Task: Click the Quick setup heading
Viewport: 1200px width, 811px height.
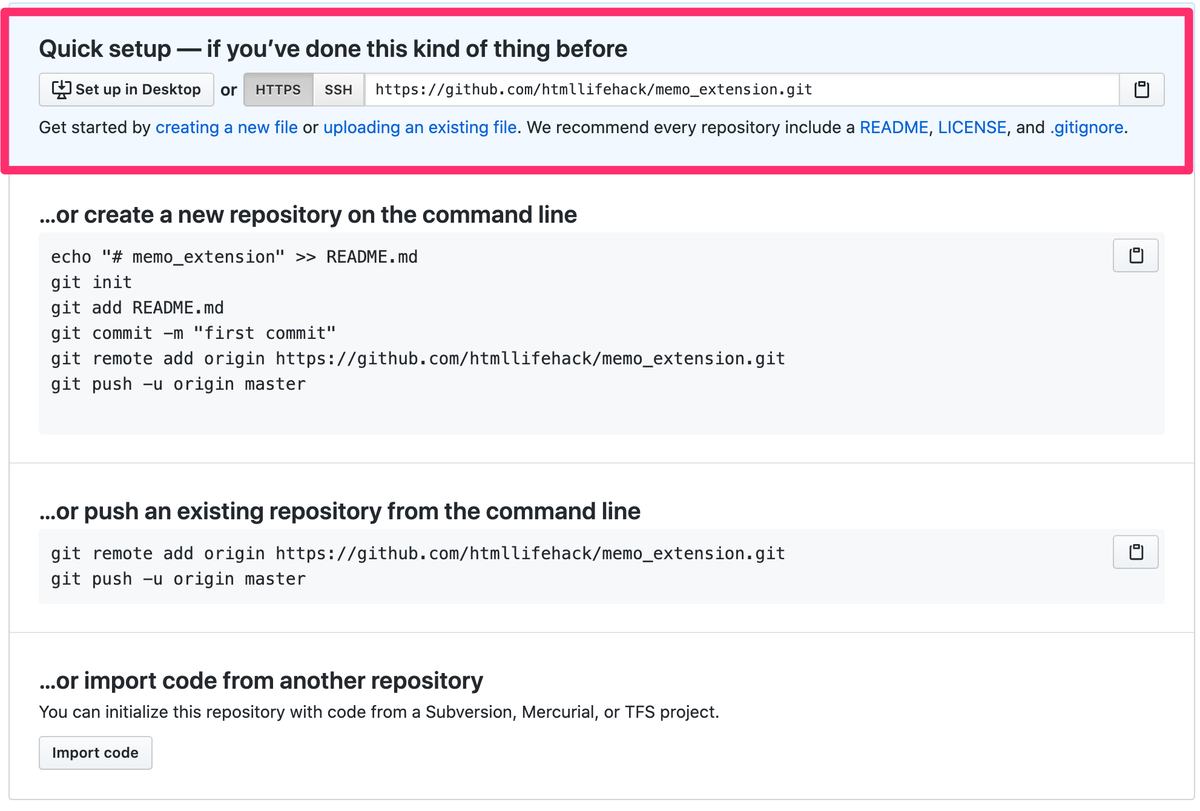Action: tap(333, 49)
